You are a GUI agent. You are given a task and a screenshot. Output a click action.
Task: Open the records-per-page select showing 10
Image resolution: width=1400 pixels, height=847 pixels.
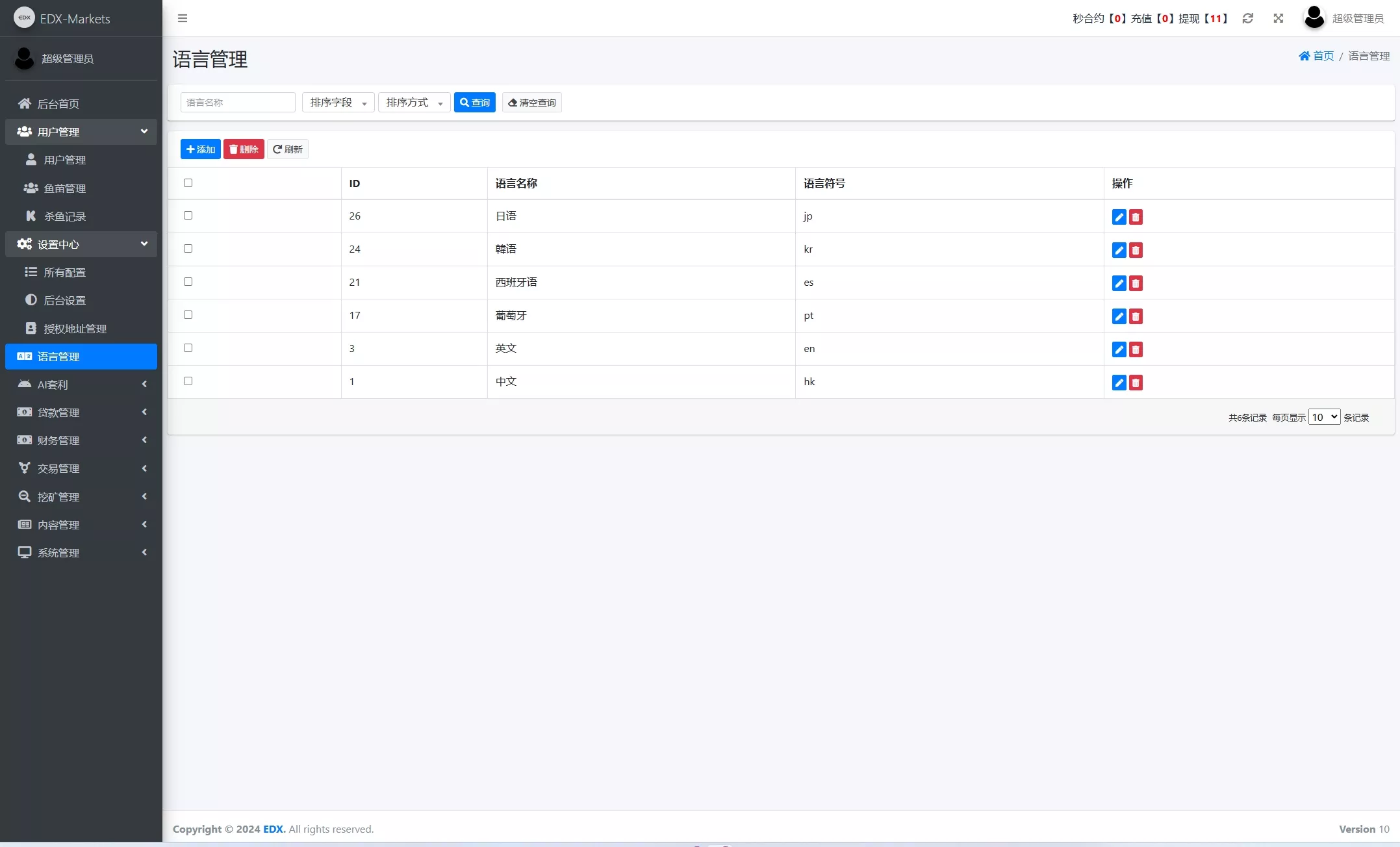click(1324, 417)
